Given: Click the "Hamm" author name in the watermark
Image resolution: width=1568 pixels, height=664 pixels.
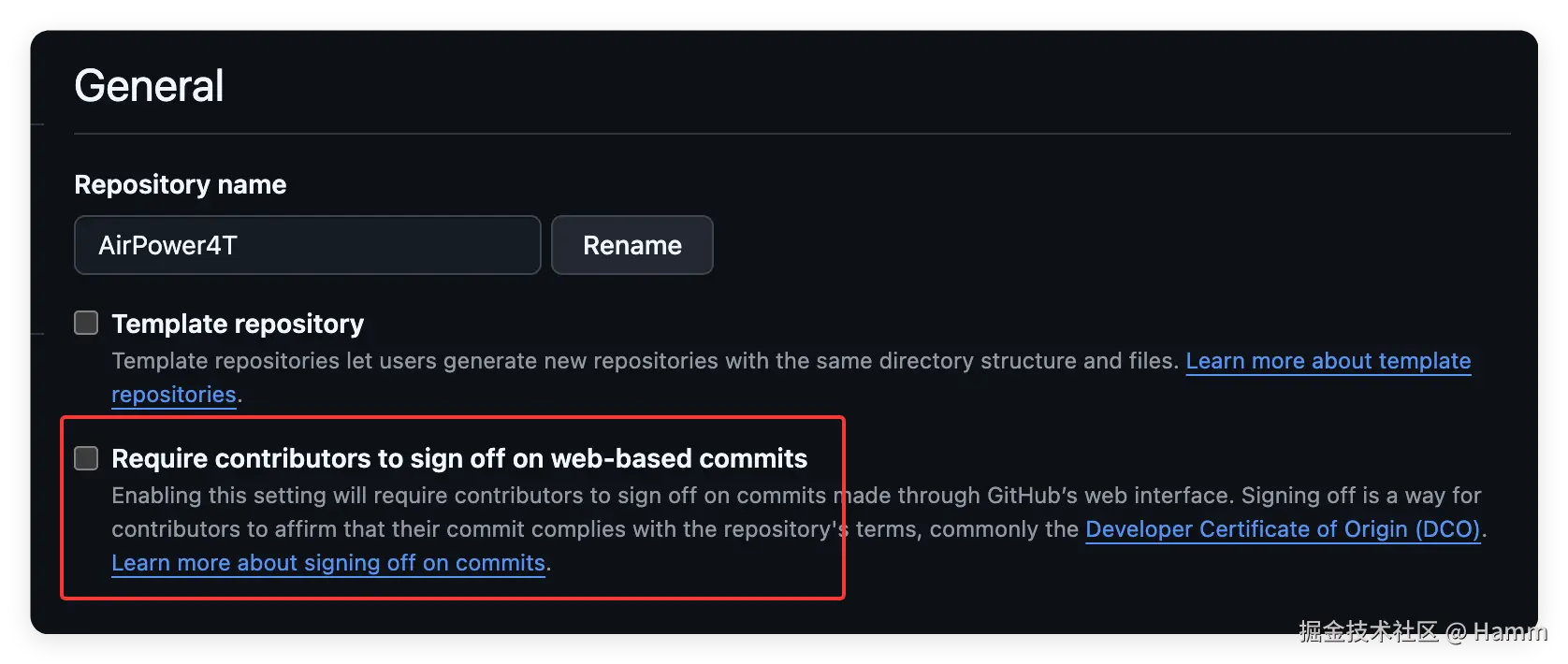Looking at the screenshot, I should click(1509, 632).
